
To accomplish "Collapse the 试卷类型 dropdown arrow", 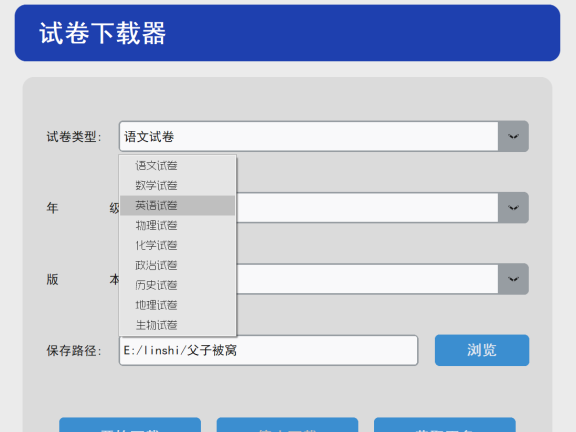I will (x=513, y=136).
